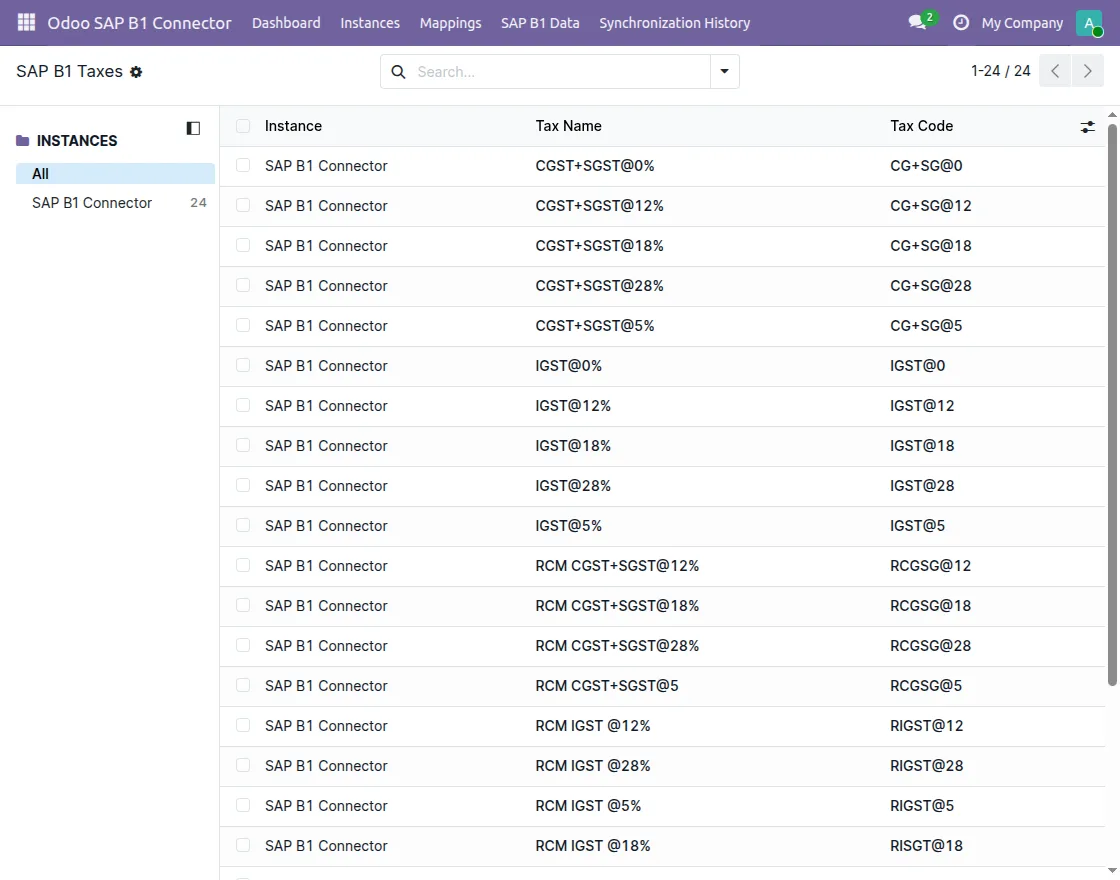Open the RCM CGST+SGST@18% record
This screenshot has height=880, width=1120.
[617, 606]
